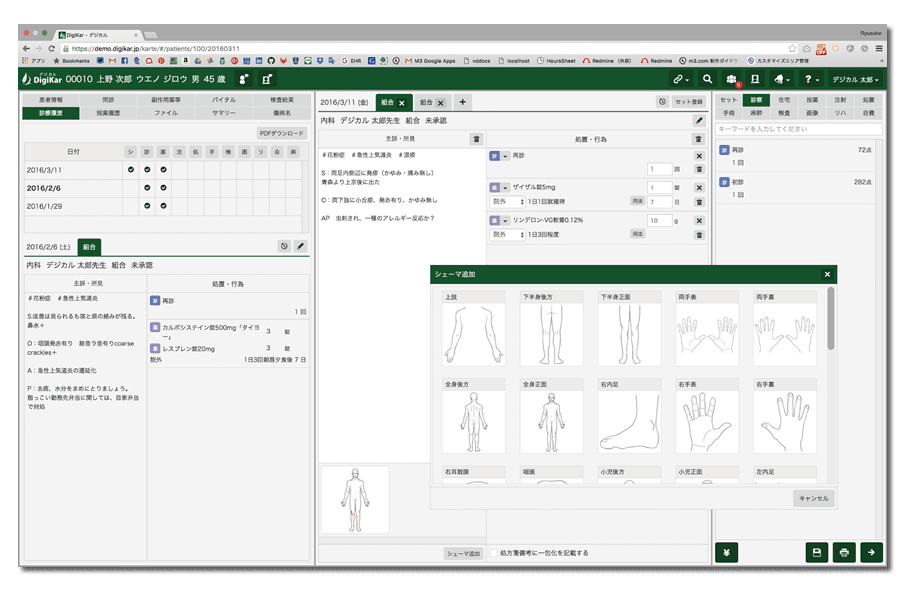Open the 検査結果 tab
Image resolution: width=912 pixels, height=589 pixels.
(x=282, y=100)
